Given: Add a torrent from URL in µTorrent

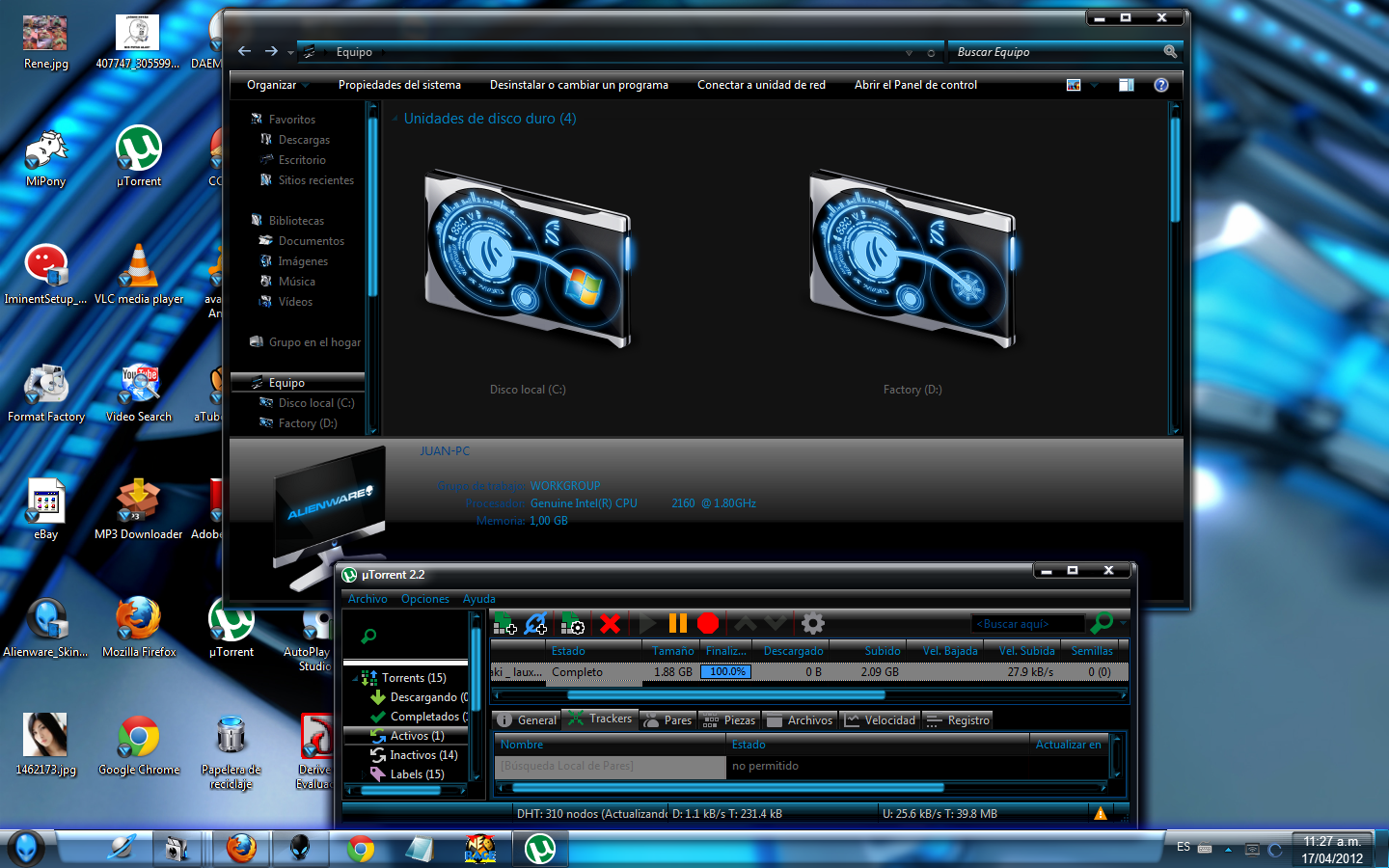Looking at the screenshot, I should tap(537, 624).
